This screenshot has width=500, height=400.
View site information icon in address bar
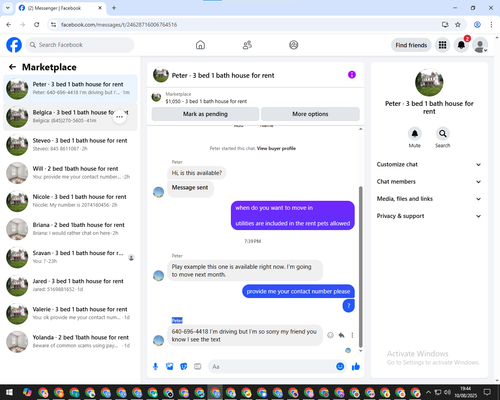53,25
